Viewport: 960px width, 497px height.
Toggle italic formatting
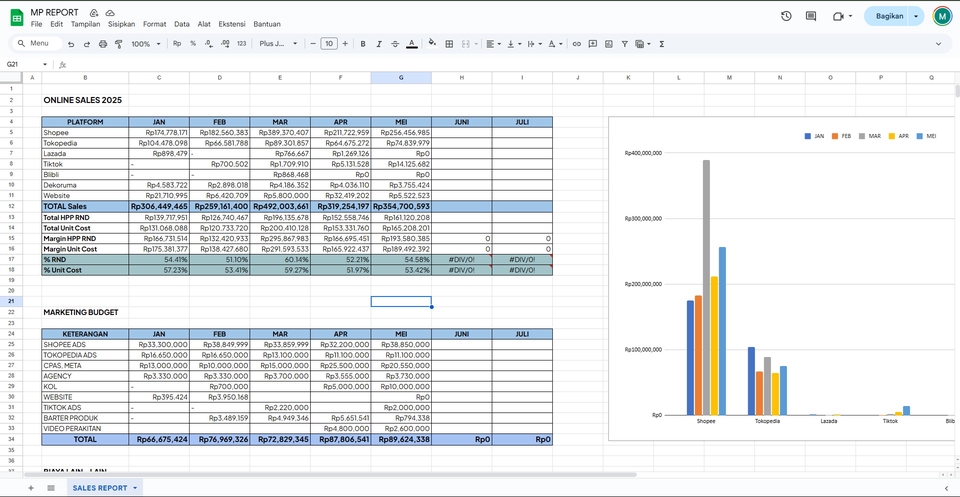pyautogui.click(x=379, y=44)
